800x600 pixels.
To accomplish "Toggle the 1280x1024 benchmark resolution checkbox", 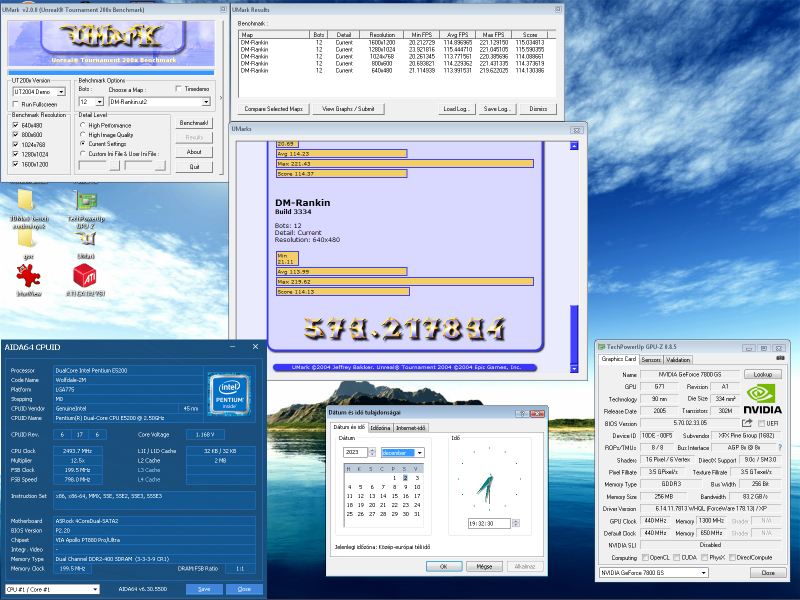I will (x=15, y=154).
